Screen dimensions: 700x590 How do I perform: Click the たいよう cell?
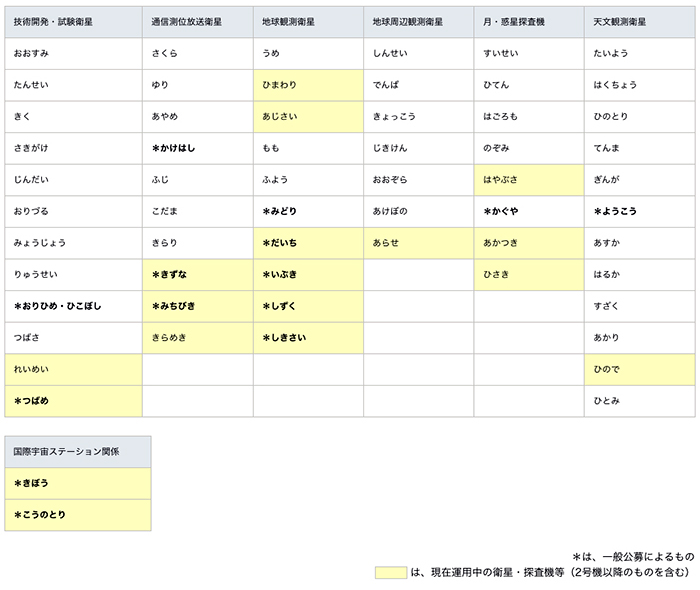640,54
